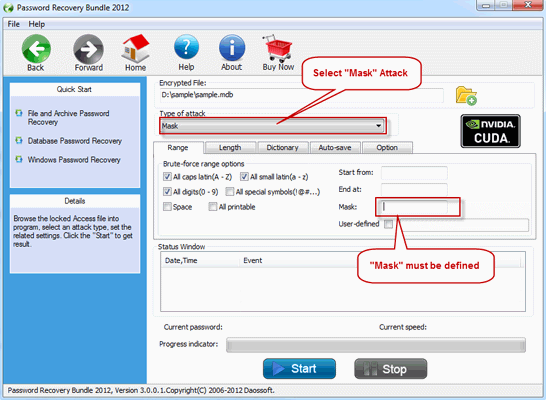Viewport: 546px width, 400px height.
Task: Enable the Space checkbox
Action: (167, 207)
